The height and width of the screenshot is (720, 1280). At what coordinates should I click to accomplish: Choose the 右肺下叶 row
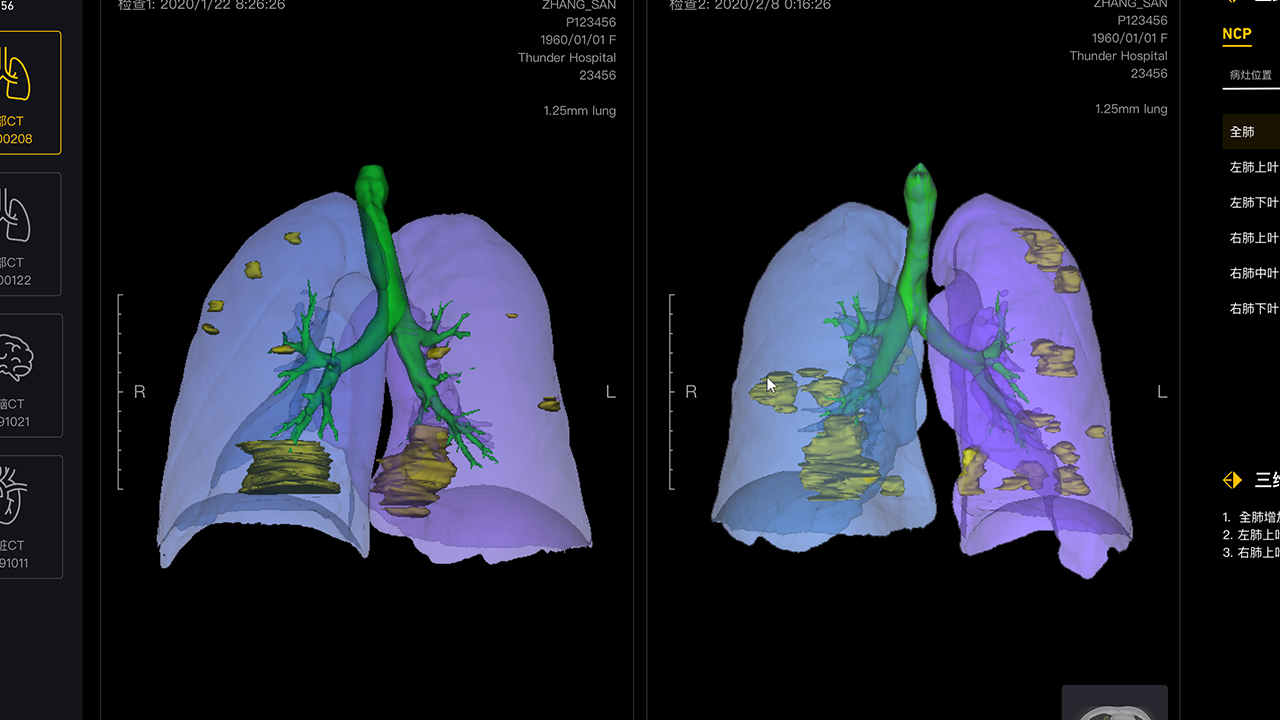1254,308
